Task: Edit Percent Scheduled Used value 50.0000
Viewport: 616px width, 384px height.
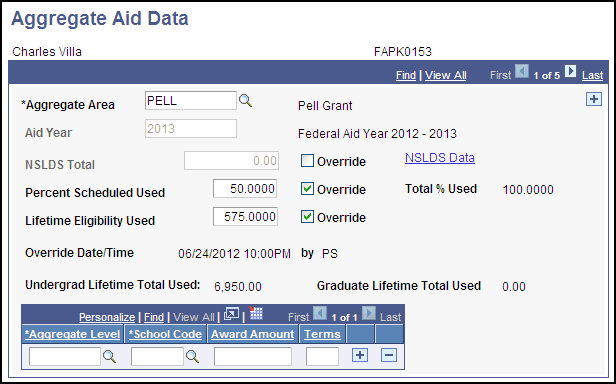Action: (245, 189)
